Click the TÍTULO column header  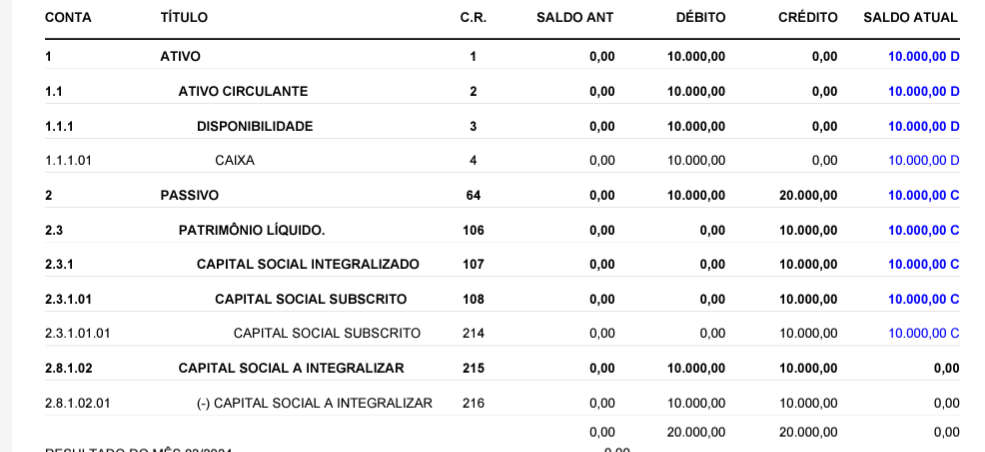click(x=184, y=18)
